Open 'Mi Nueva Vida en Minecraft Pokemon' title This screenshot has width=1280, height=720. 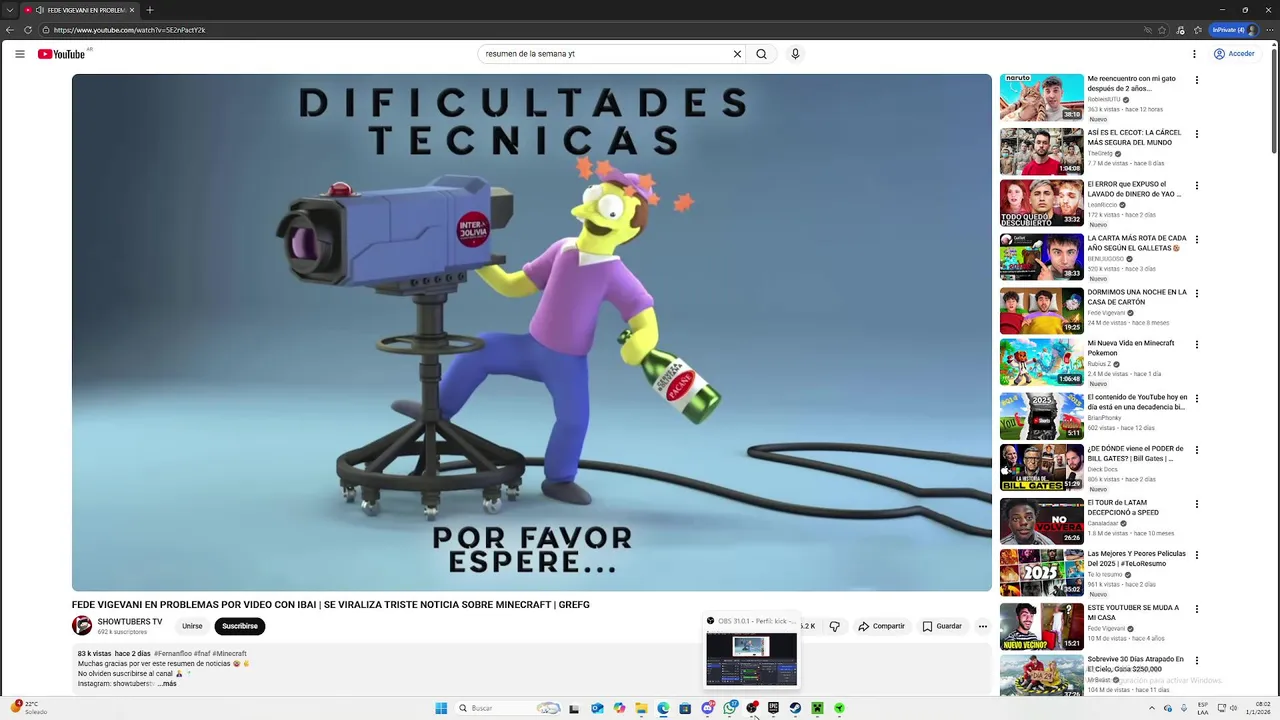[x=1131, y=348]
